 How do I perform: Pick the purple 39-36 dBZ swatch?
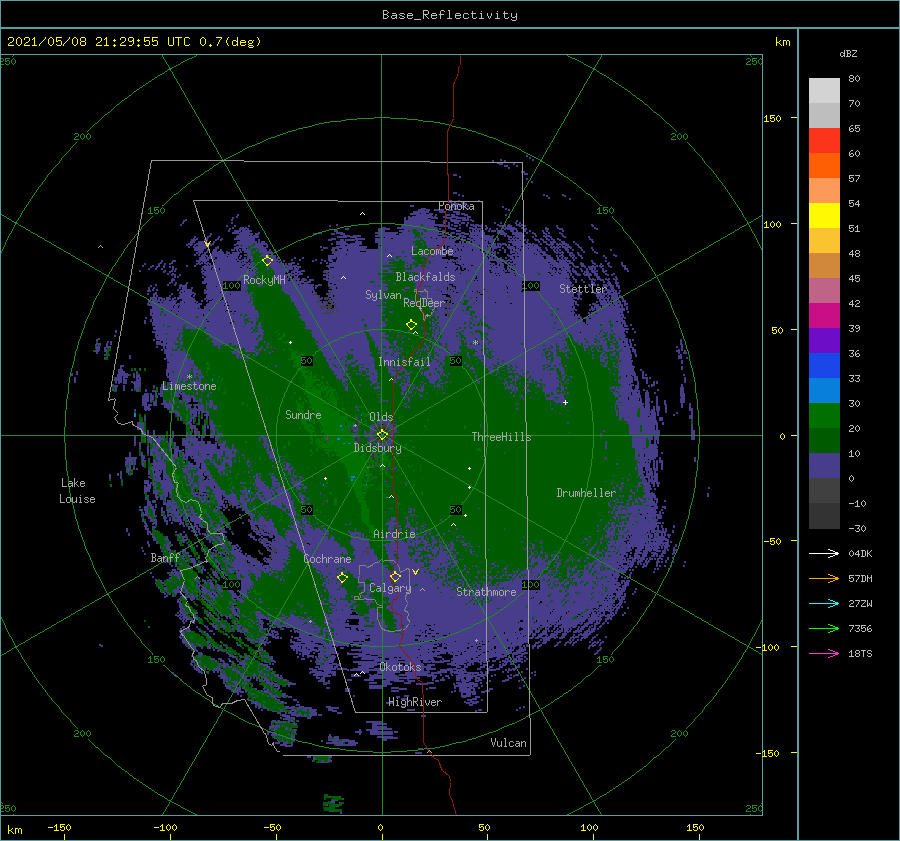click(x=824, y=341)
